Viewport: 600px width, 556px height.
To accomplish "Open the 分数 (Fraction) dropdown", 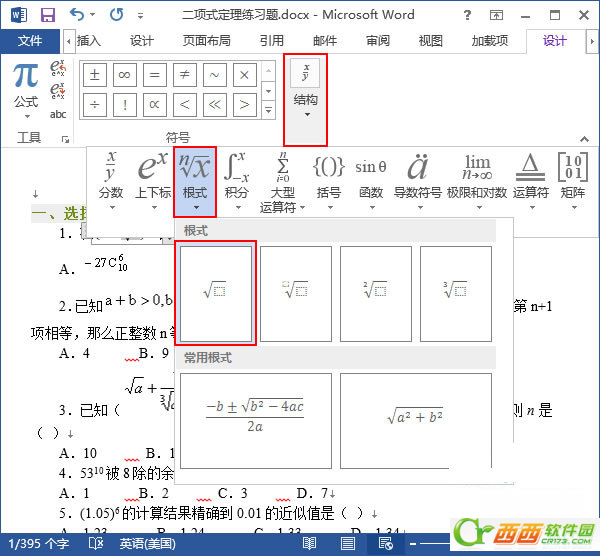I will click(111, 181).
